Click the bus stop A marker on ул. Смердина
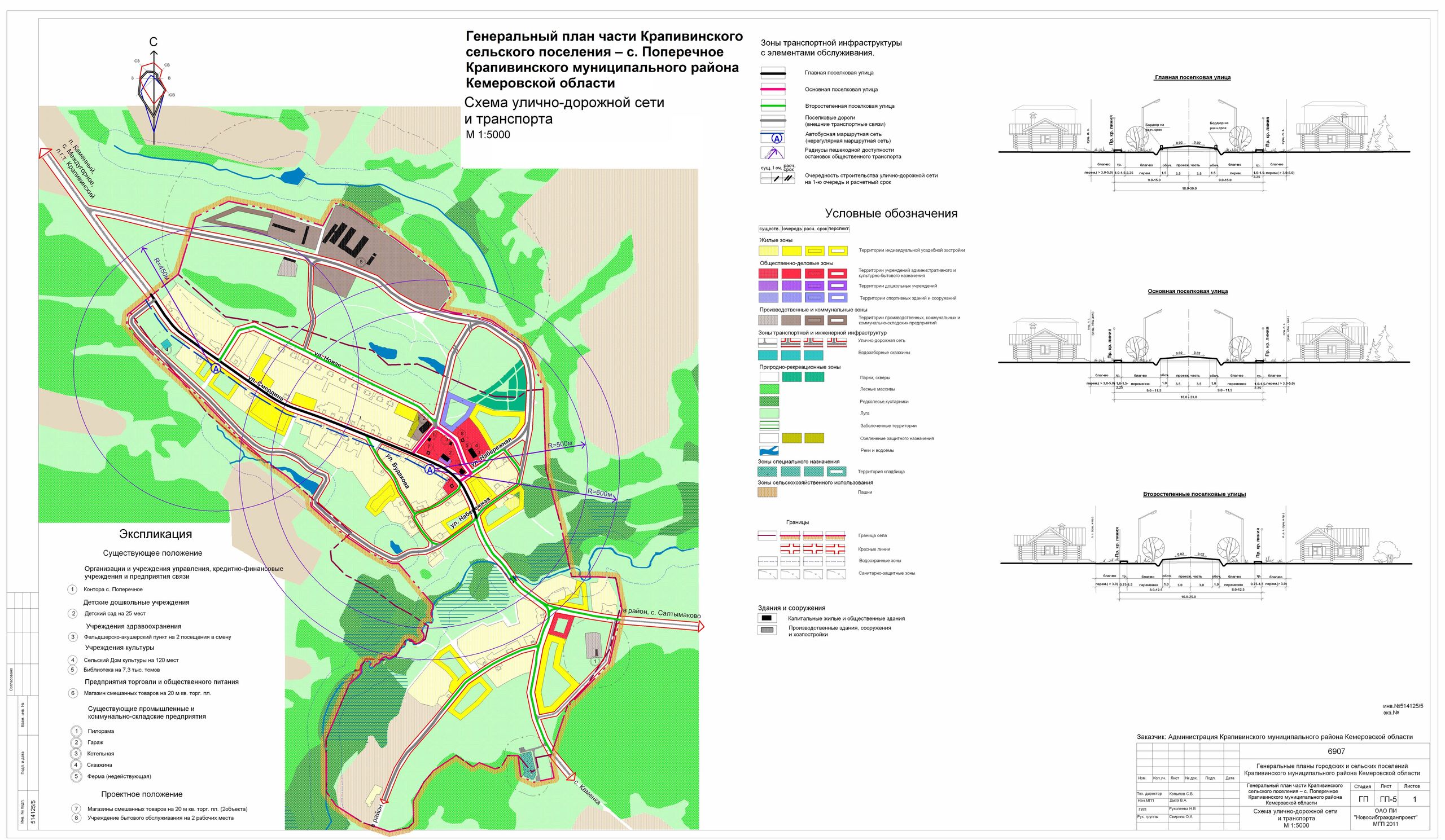The height and width of the screenshot is (840, 1445). tap(216, 369)
